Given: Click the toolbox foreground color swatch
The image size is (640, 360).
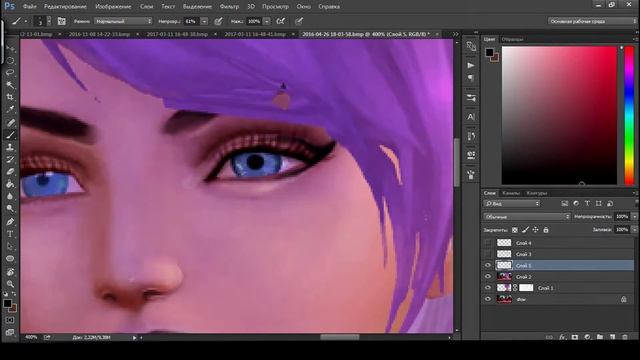Looking at the screenshot, I should point(7,304).
